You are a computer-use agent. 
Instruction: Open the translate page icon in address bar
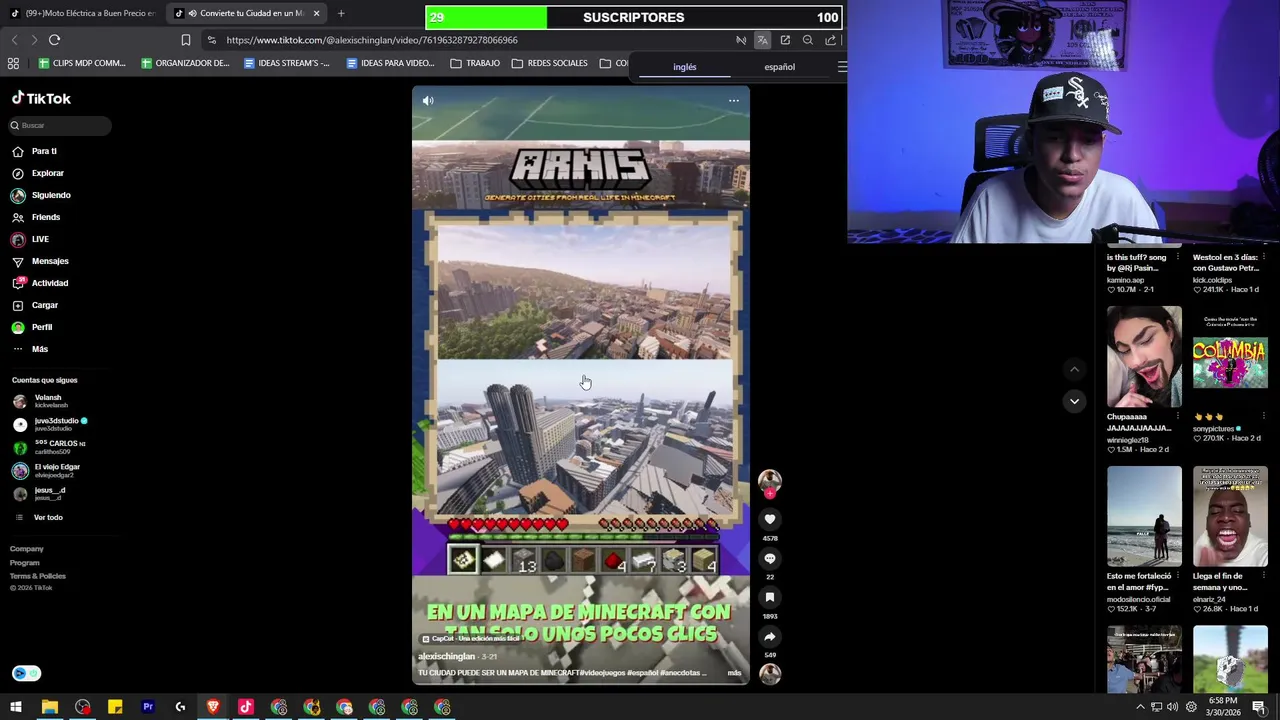(x=762, y=40)
